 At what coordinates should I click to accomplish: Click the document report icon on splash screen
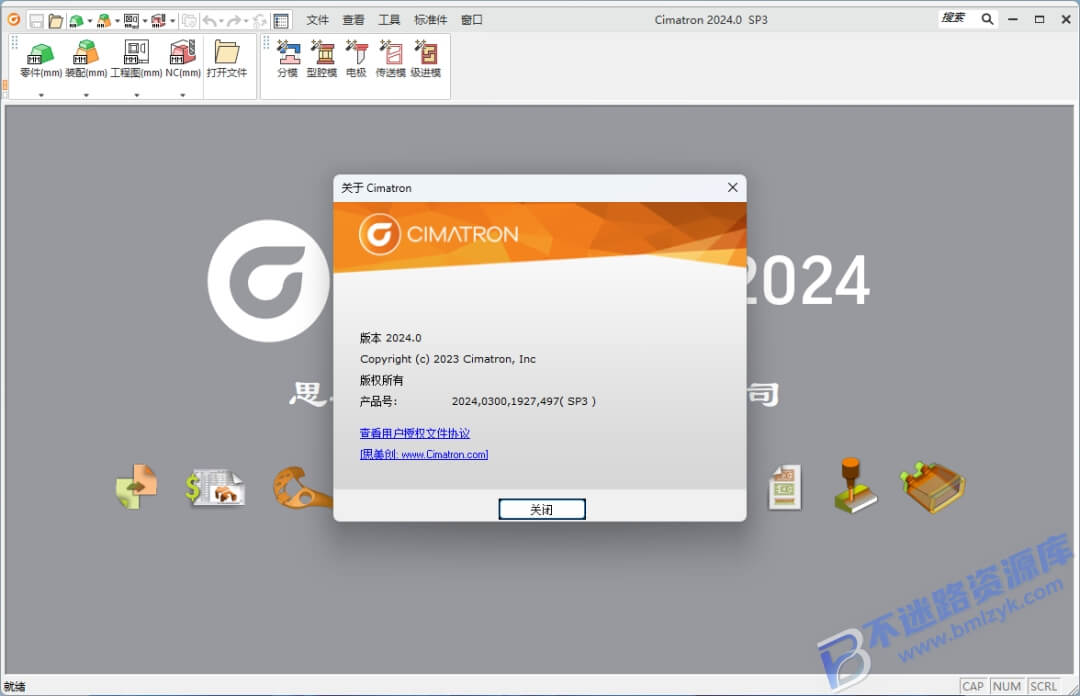785,487
